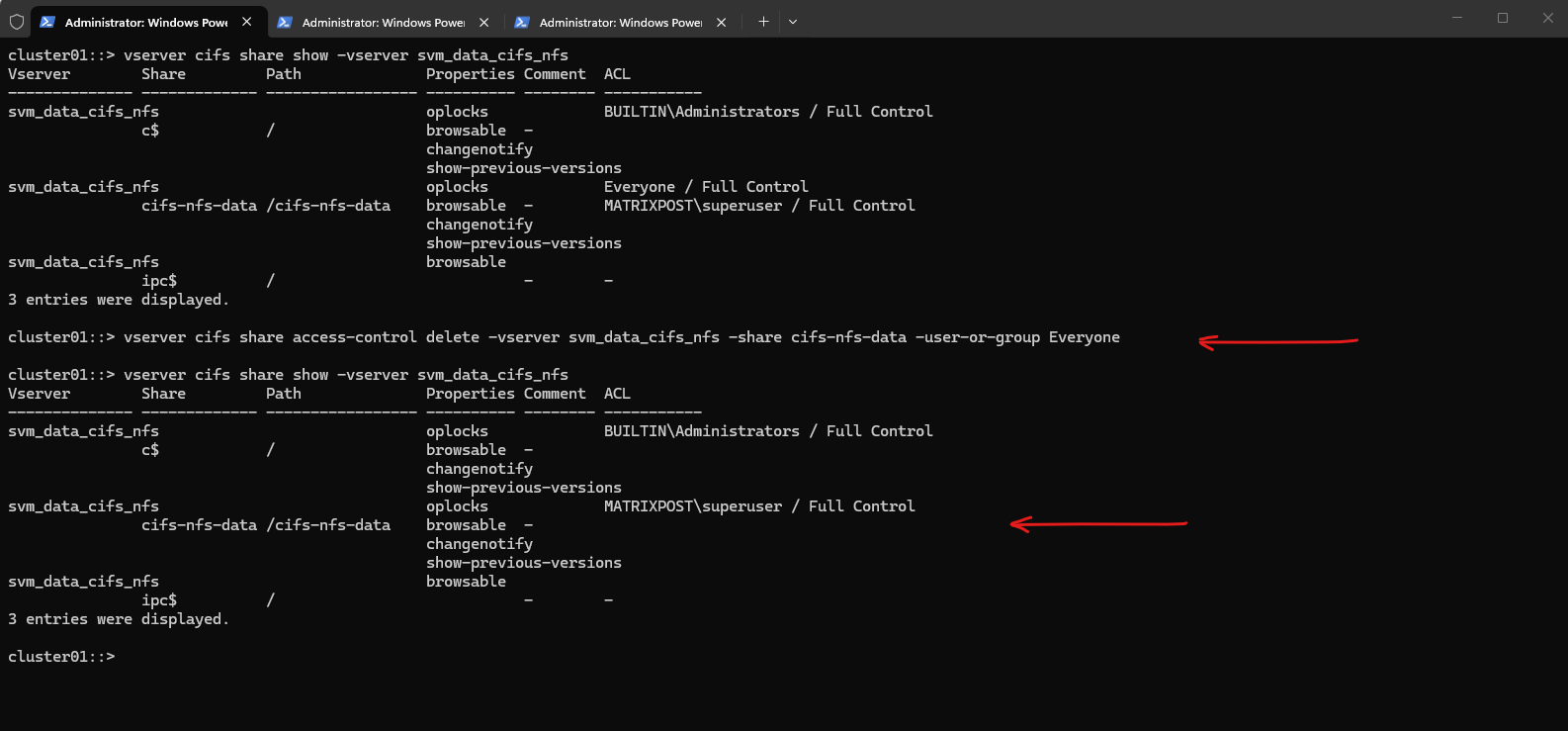
Task: Switch to the third Administrator: Windows PowerShell tab
Action: pos(621,22)
